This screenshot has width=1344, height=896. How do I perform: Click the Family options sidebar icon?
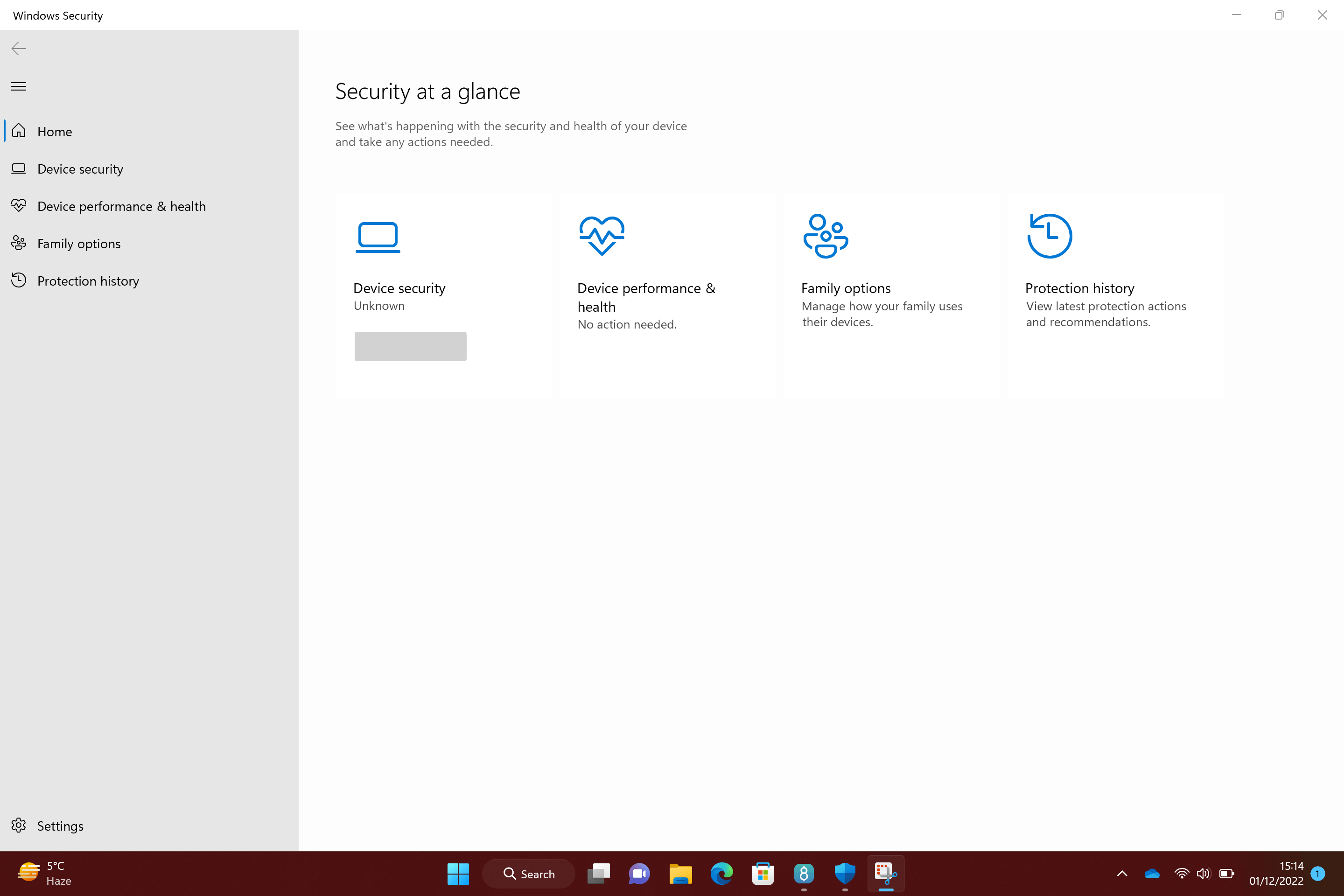pyautogui.click(x=19, y=244)
